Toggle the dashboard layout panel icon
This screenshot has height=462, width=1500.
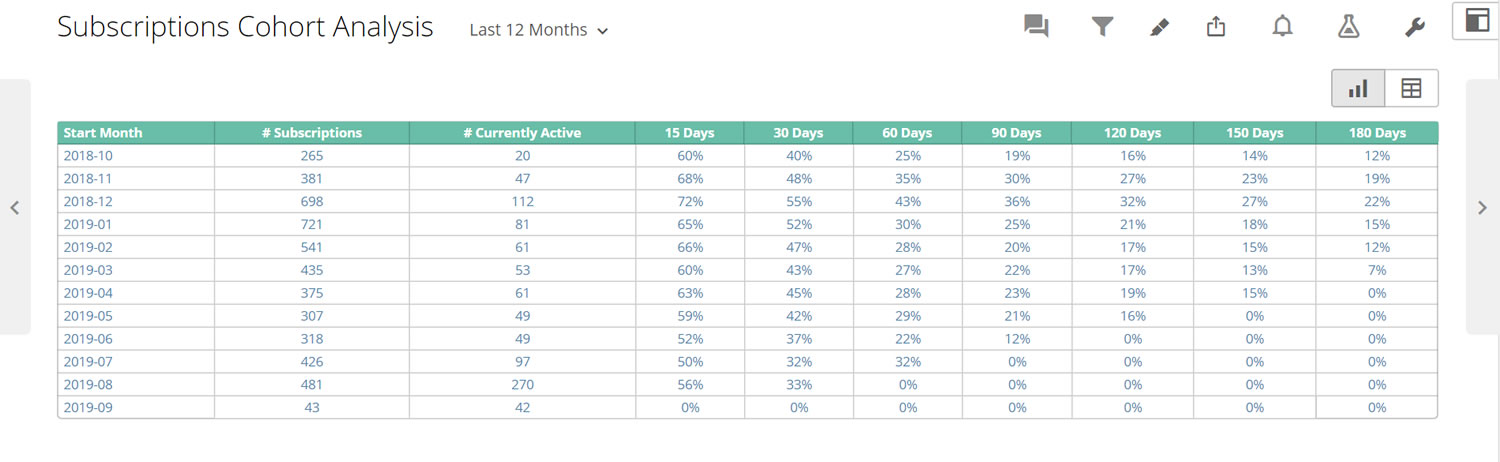pos(1476,21)
